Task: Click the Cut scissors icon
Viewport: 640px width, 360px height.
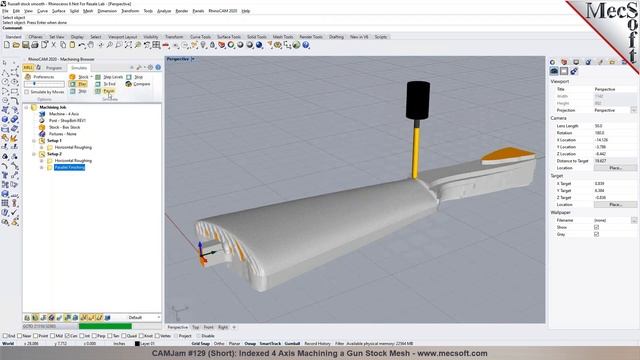Action: tap(53, 45)
